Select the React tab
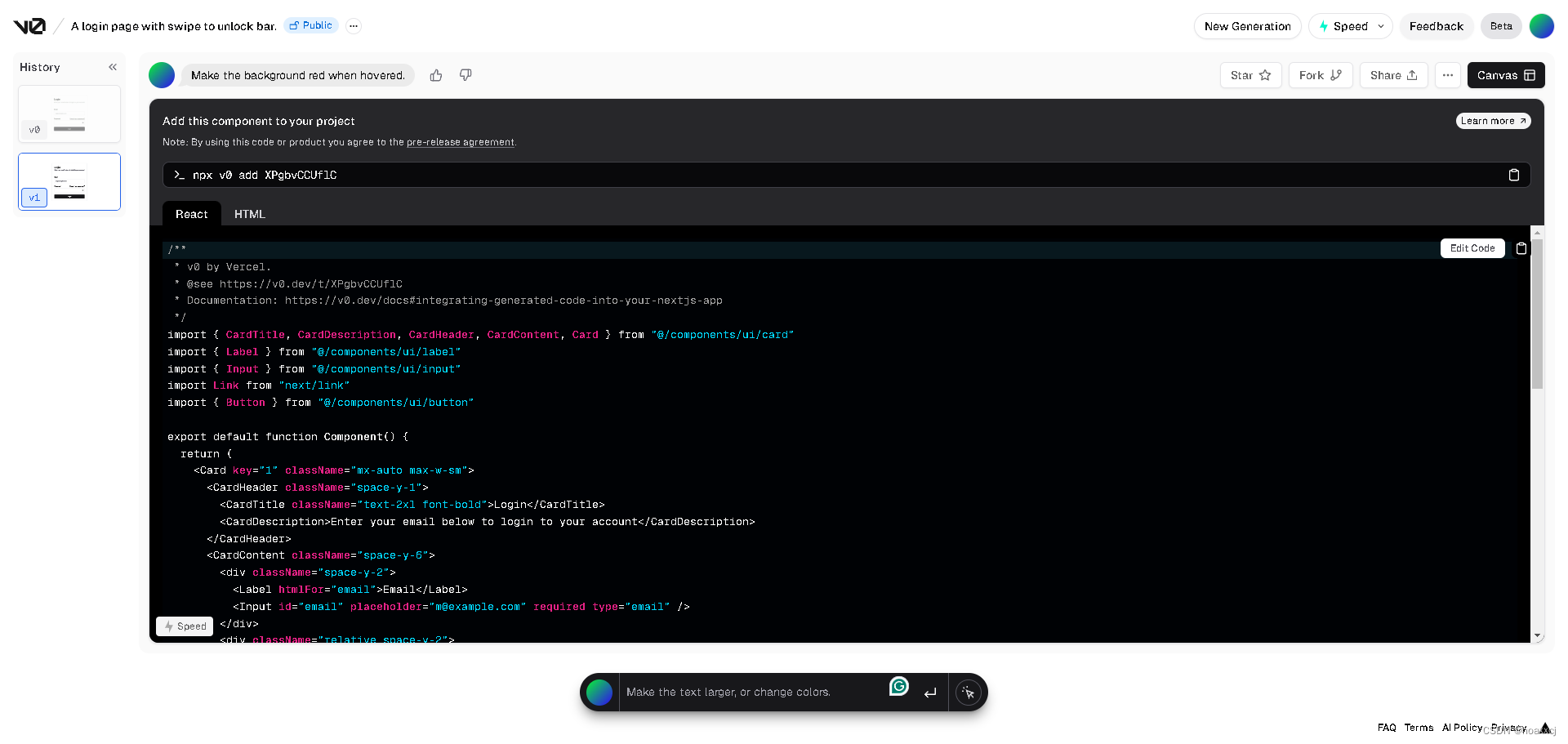Image resolution: width=1568 pixels, height=744 pixels. 191,214
